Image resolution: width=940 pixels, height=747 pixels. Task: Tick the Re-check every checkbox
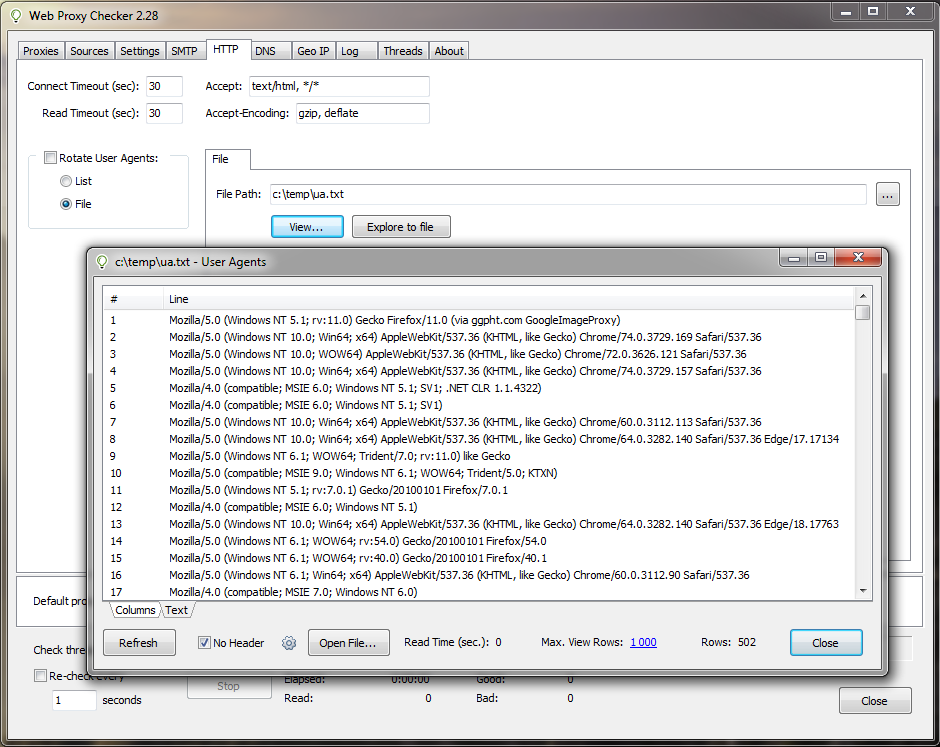tap(40, 676)
